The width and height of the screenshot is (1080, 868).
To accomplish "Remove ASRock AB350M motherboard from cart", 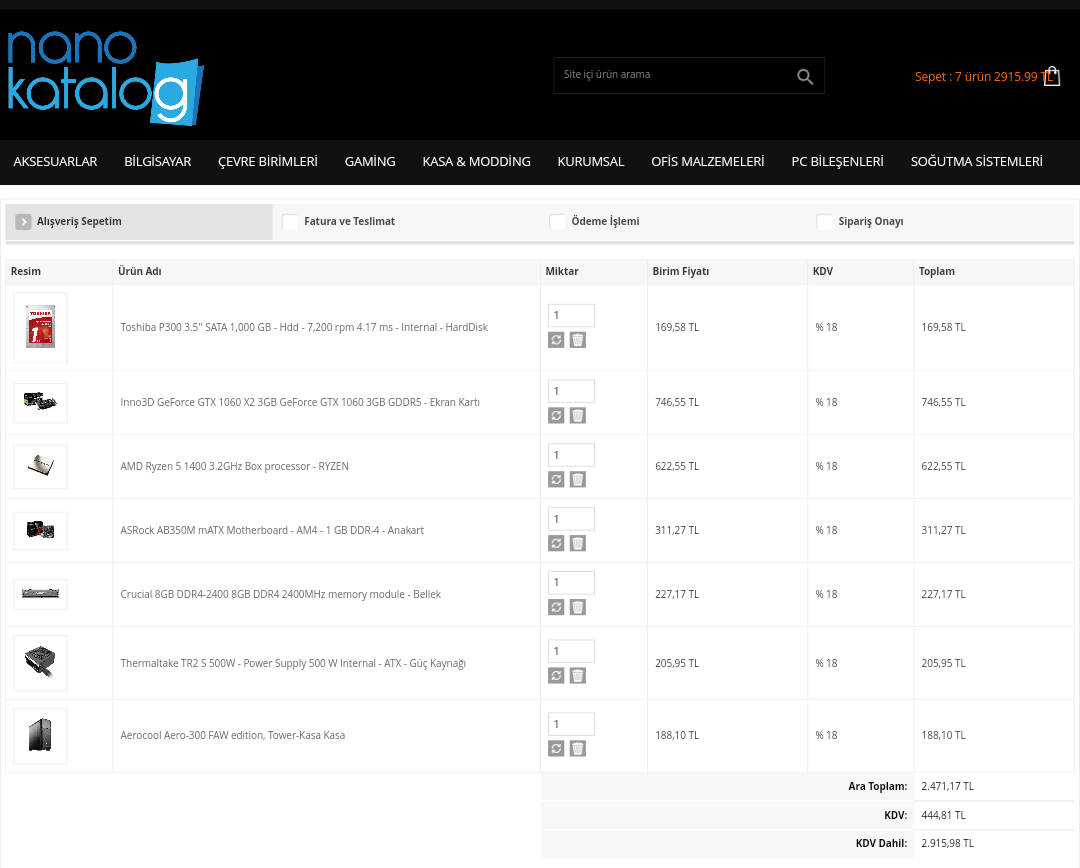I will (578, 544).
